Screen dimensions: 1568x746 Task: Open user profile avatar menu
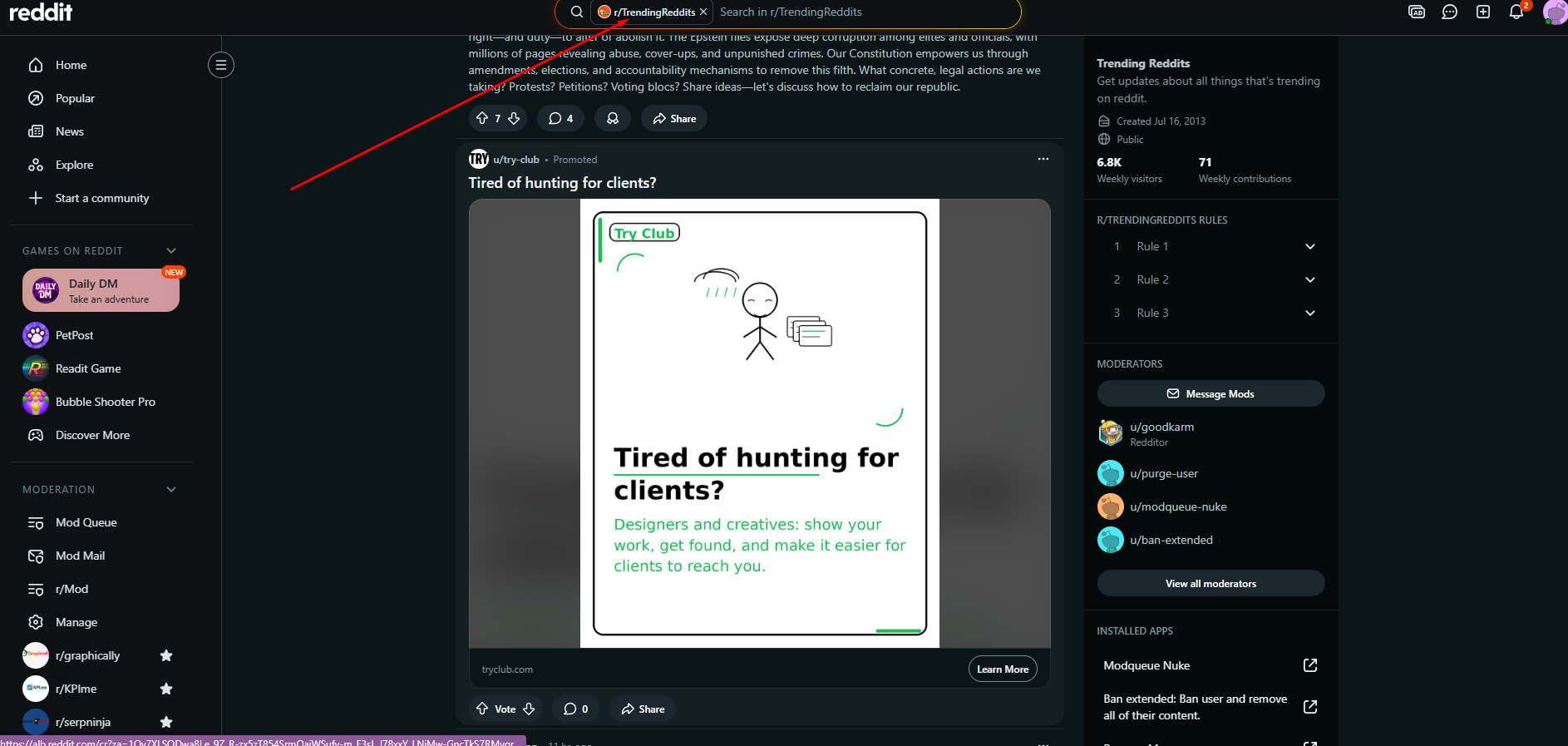pos(1555,12)
